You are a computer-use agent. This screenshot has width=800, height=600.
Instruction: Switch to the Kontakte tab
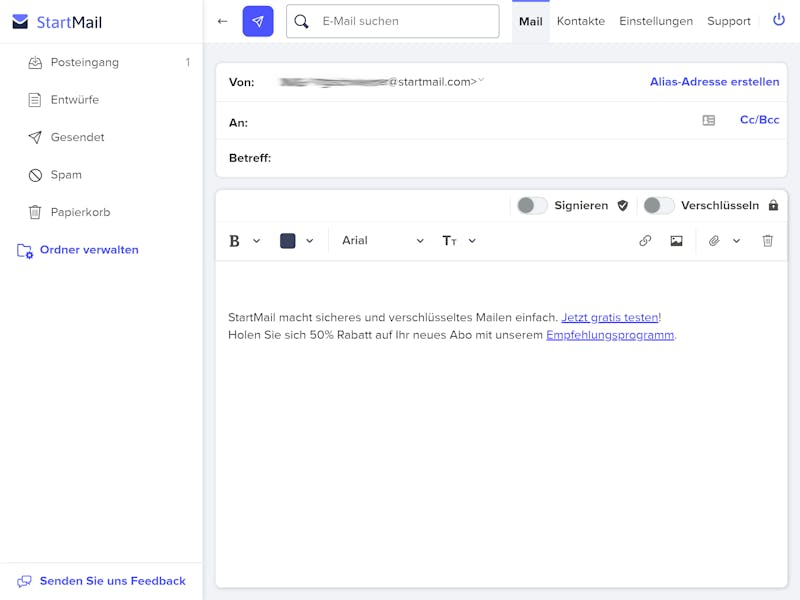click(581, 21)
